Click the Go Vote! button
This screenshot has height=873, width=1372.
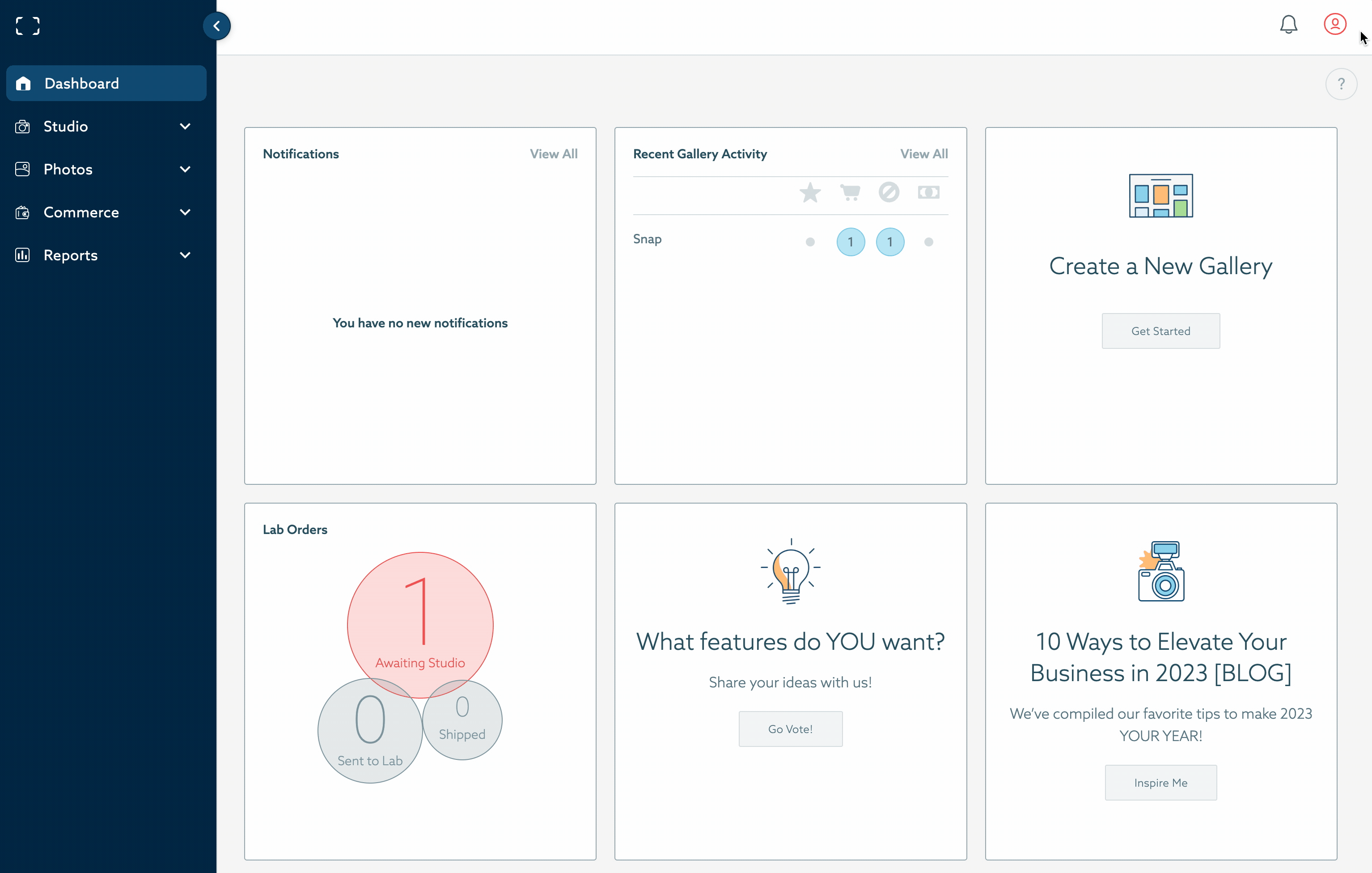[790, 729]
